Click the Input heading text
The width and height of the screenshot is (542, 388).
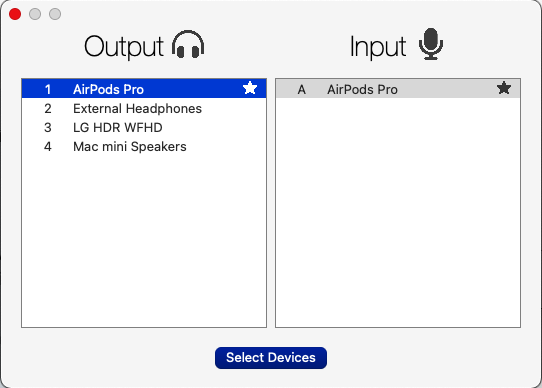(378, 47)
